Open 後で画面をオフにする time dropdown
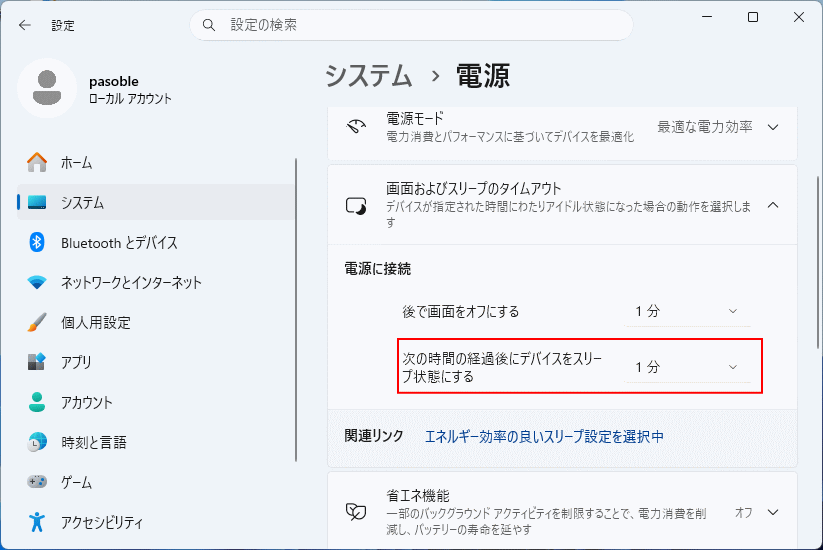This screenshot has width=823, height=550. point(688,311)
